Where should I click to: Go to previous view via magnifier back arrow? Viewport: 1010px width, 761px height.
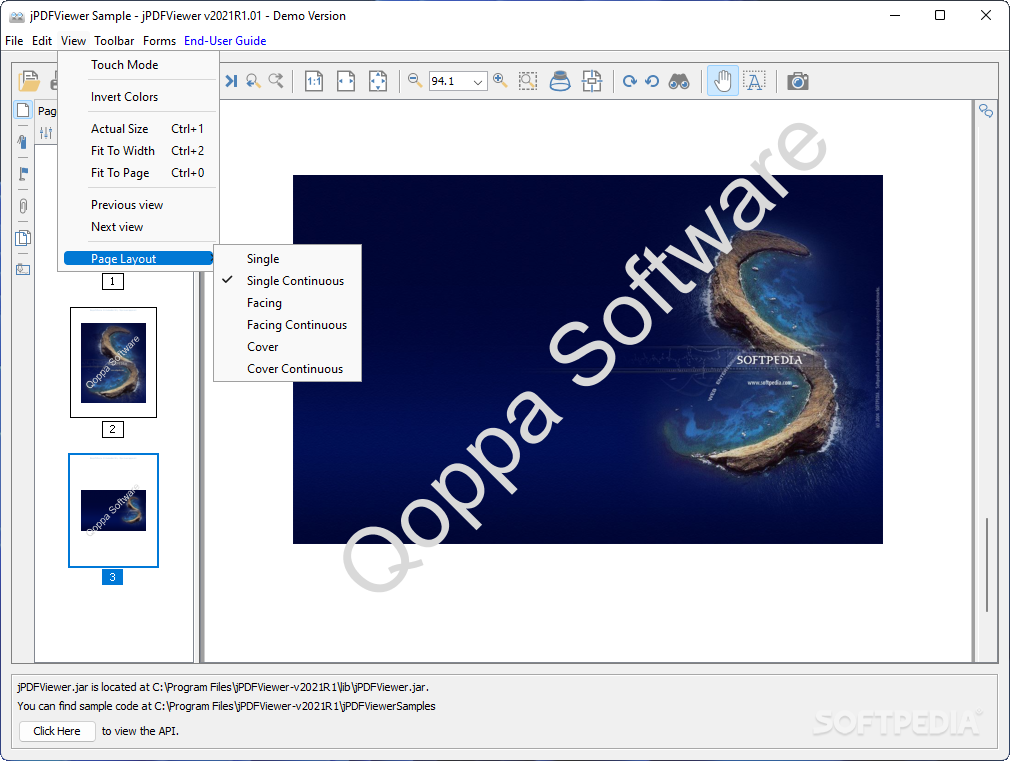[253, 81]
